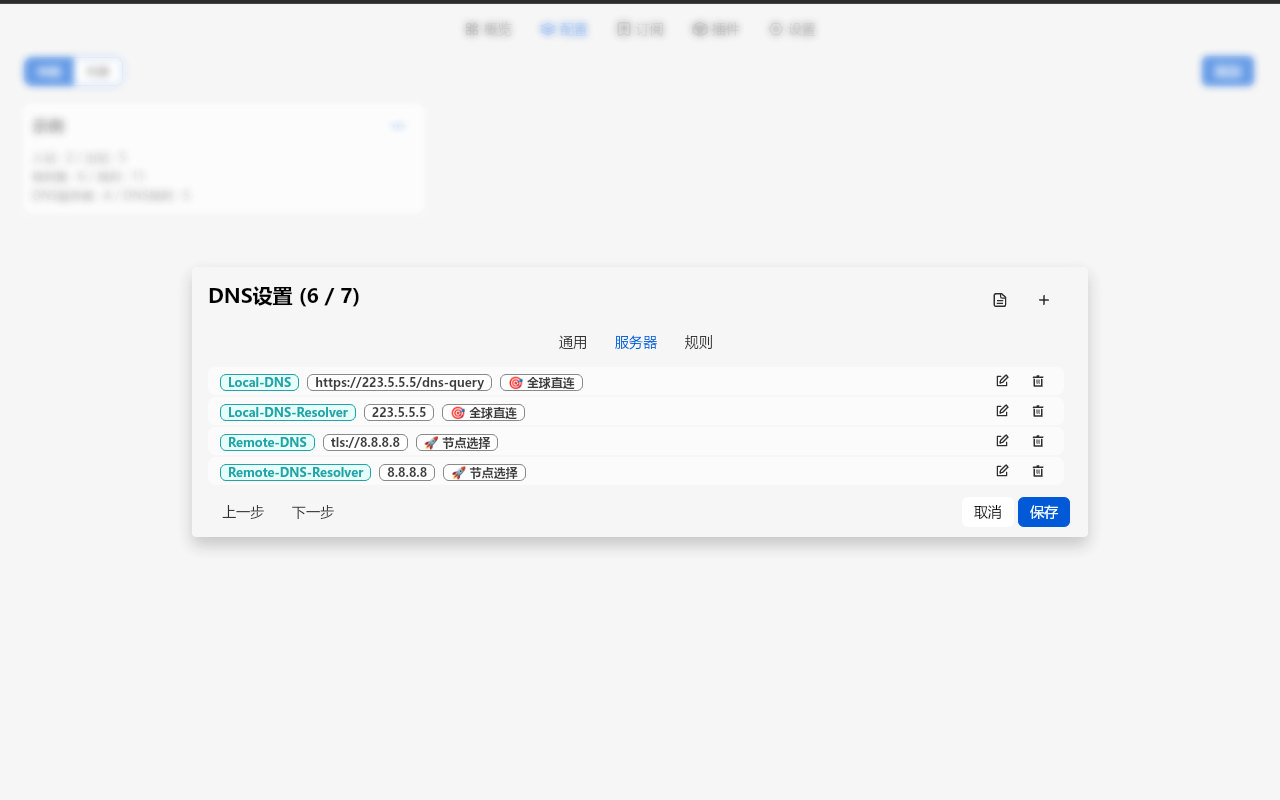This screenshot has width=1280, height=800.
Task: Click the Remote-DNS-Resolver tag label
Action: (x=295, y=472)
